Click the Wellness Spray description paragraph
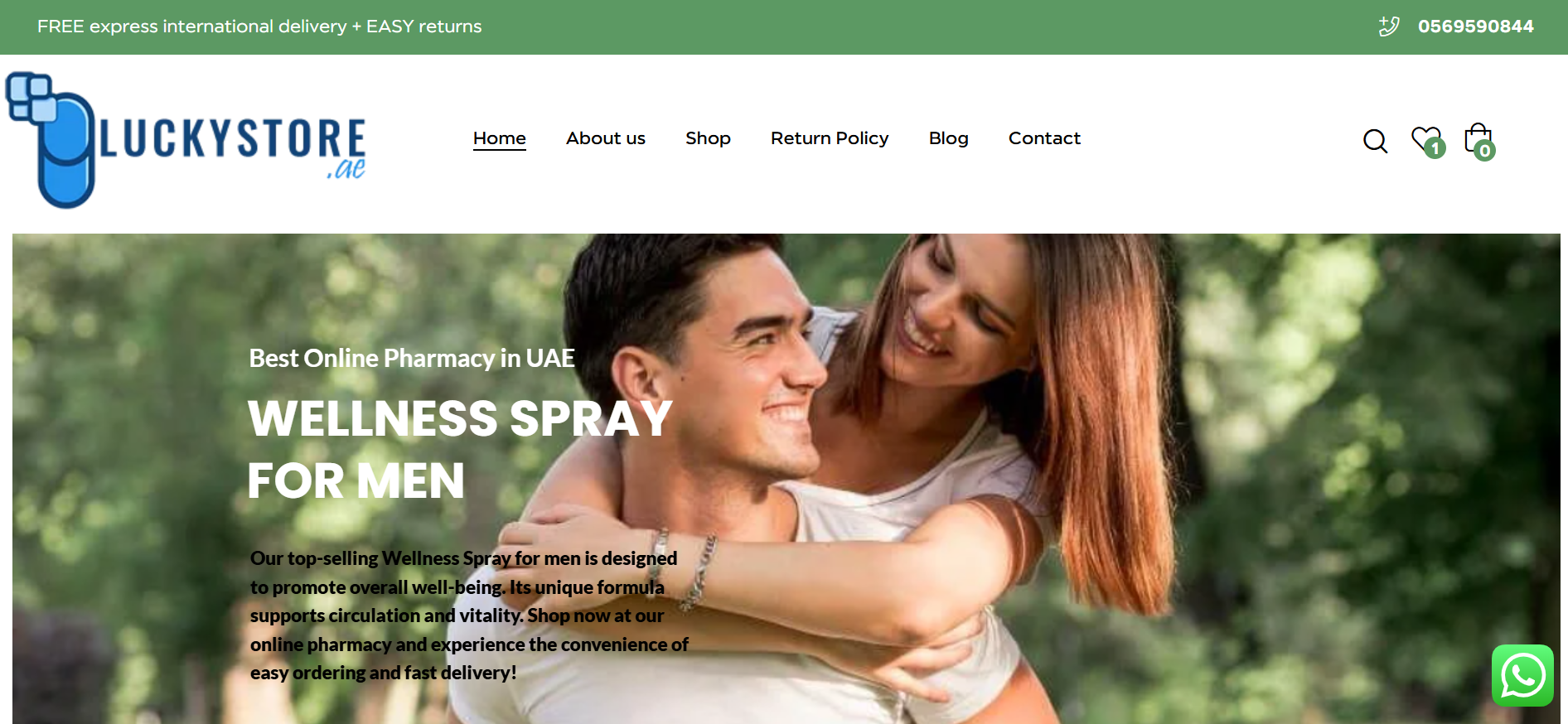This screenshot has width=1568, height=724. (x=469, y=615)
